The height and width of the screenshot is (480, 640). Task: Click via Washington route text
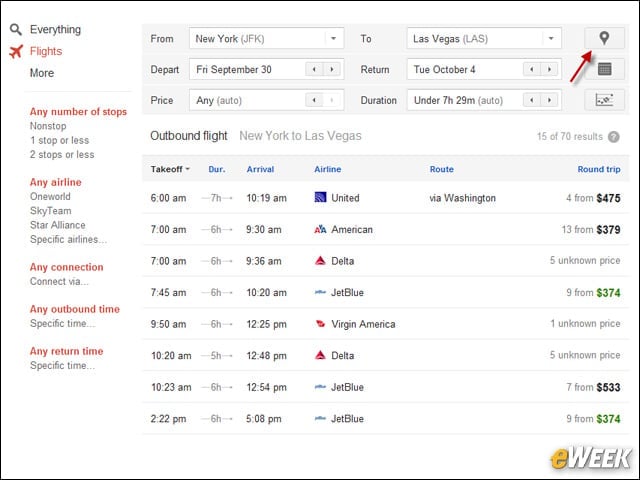[462, 198]
